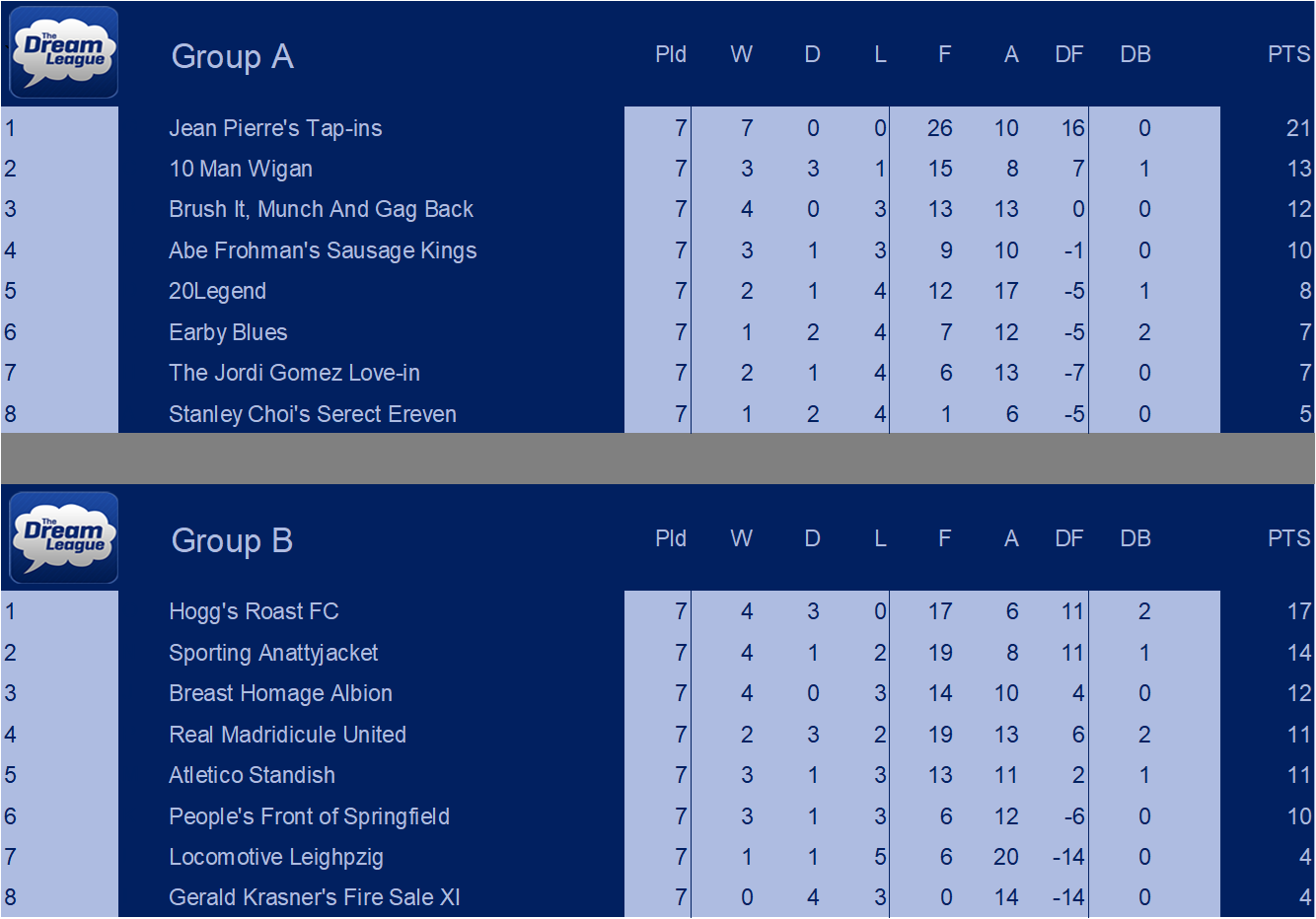Click Locomotive Leighpzig team name
The image size is (1316, 919).
pyautogui.click(x=276, y=857)
